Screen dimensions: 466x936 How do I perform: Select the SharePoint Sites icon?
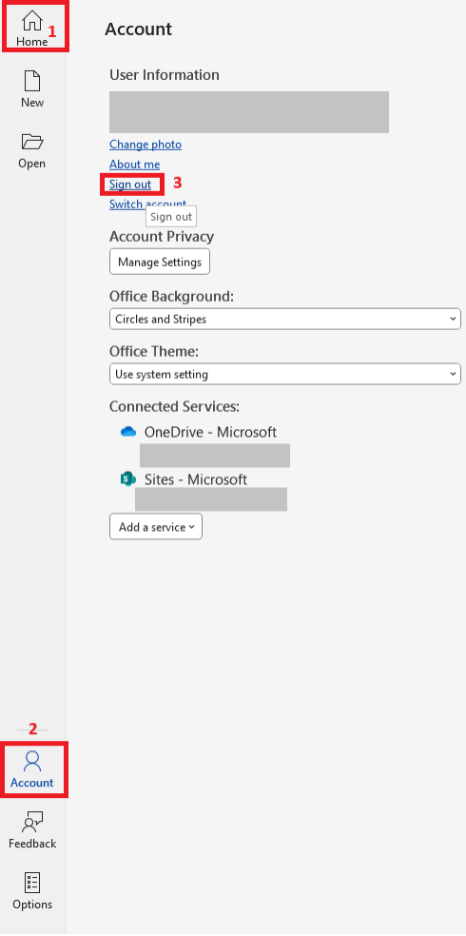(x=128, y=479)
